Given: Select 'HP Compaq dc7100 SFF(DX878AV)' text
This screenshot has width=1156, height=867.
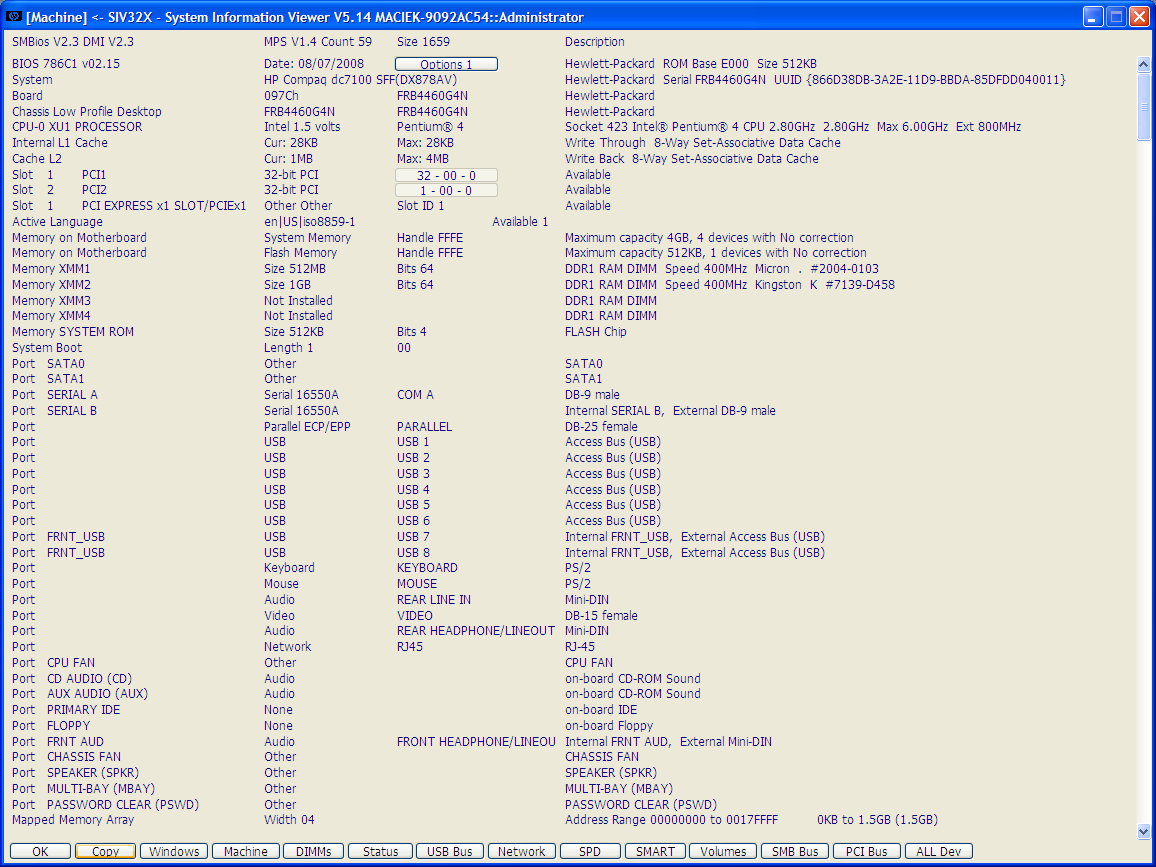Looking at the screenshot, I should click(x=361, y=80).
